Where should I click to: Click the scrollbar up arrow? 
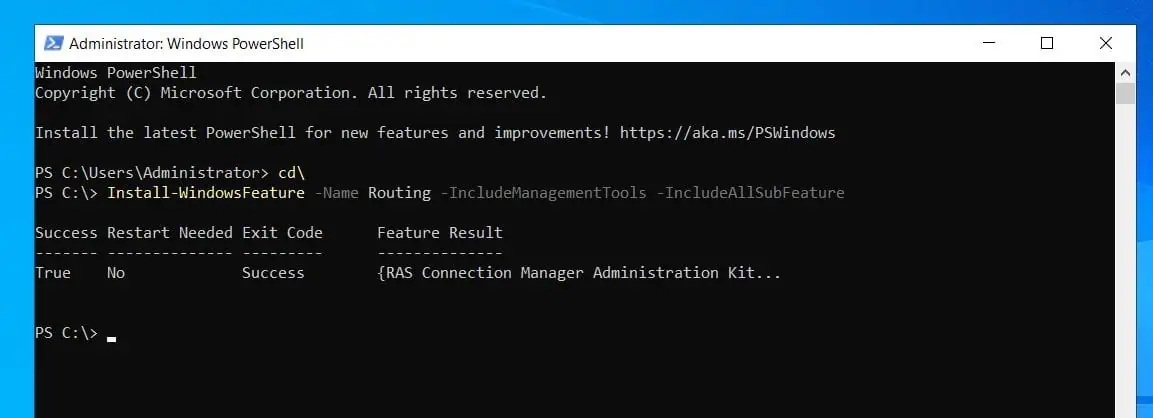[x=1125, y=72]
